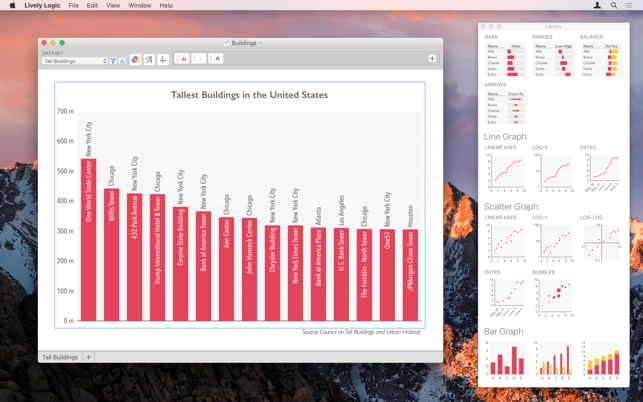Open Spotlight search icon

[614, 5]
